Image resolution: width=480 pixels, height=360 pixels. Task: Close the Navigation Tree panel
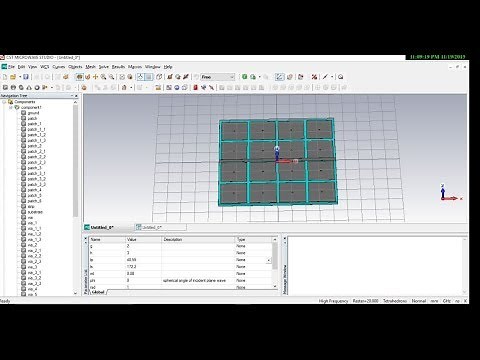tap(76, 96)
